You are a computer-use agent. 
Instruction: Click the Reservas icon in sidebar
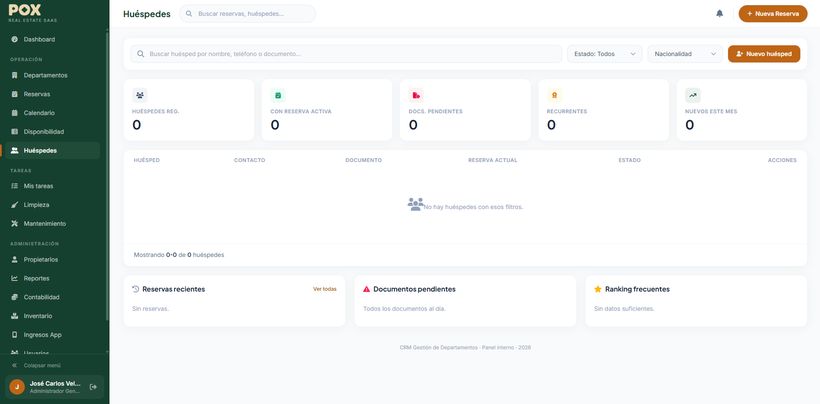click(14, 94)
